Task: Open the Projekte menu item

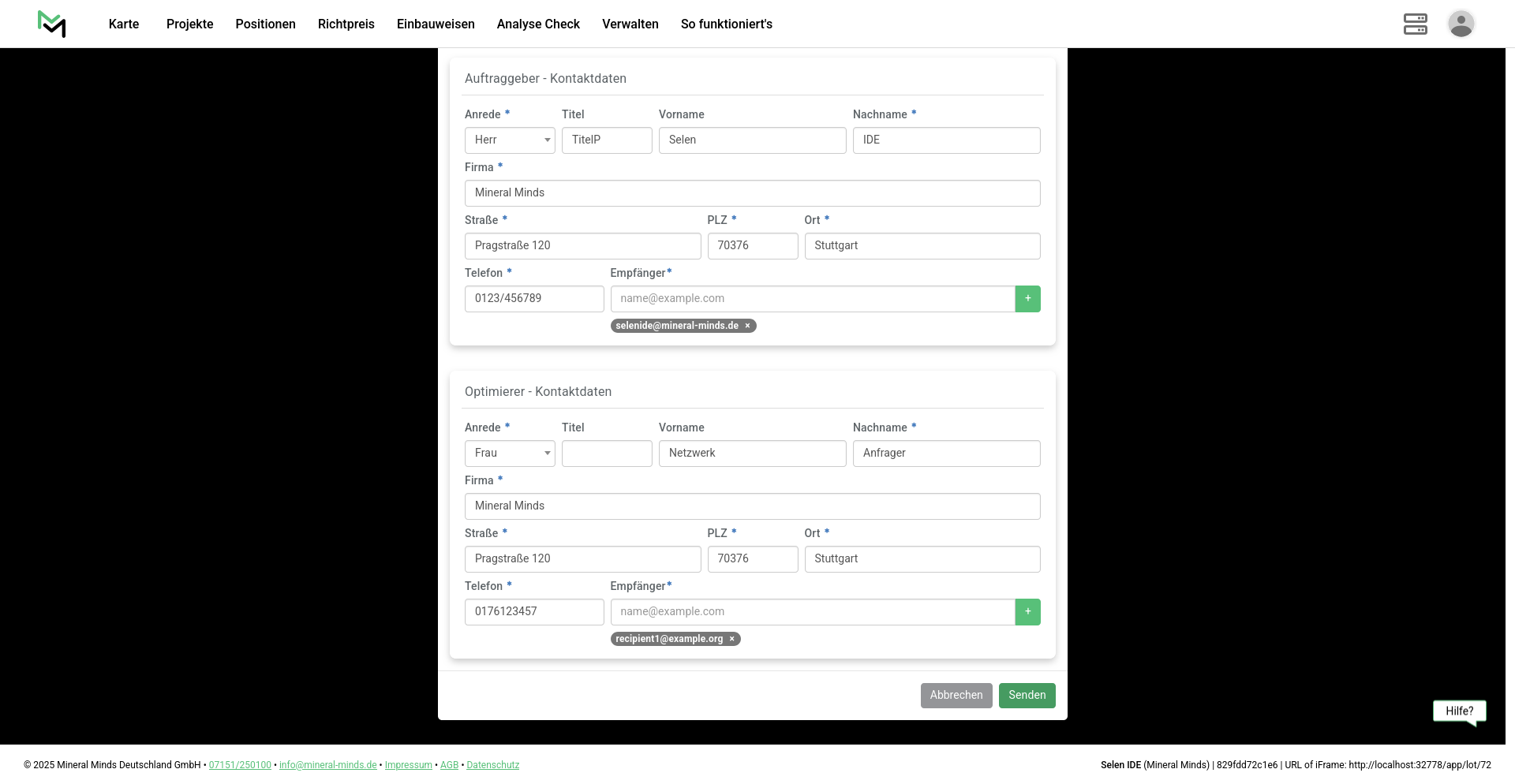Action: coord(189,24)
